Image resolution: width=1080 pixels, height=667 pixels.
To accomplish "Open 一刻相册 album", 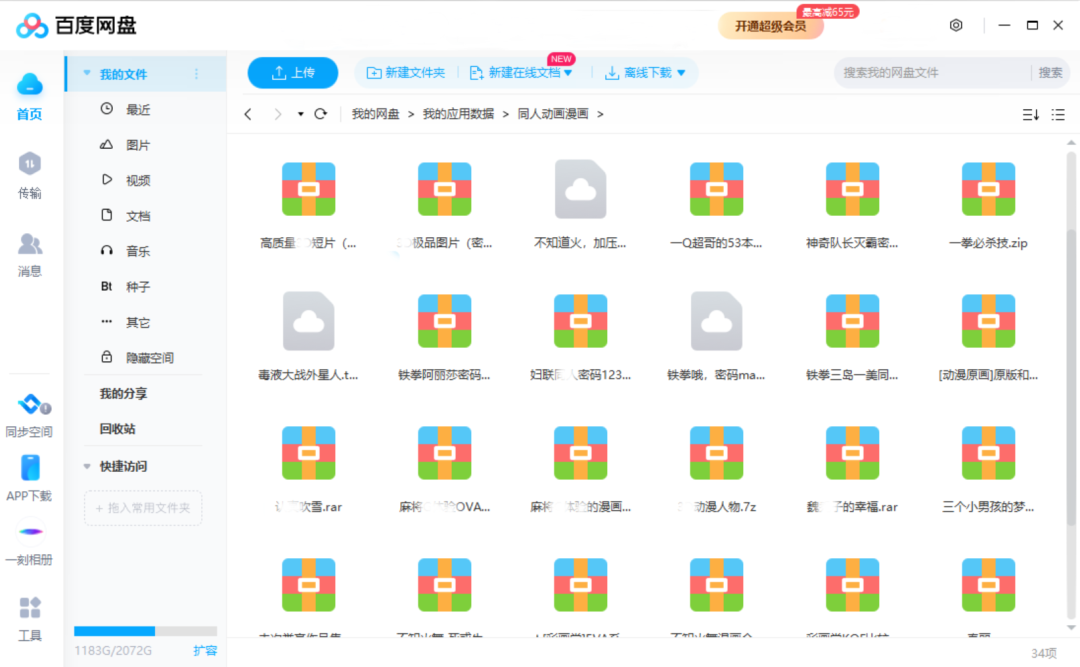I will [x=29, y=544].
